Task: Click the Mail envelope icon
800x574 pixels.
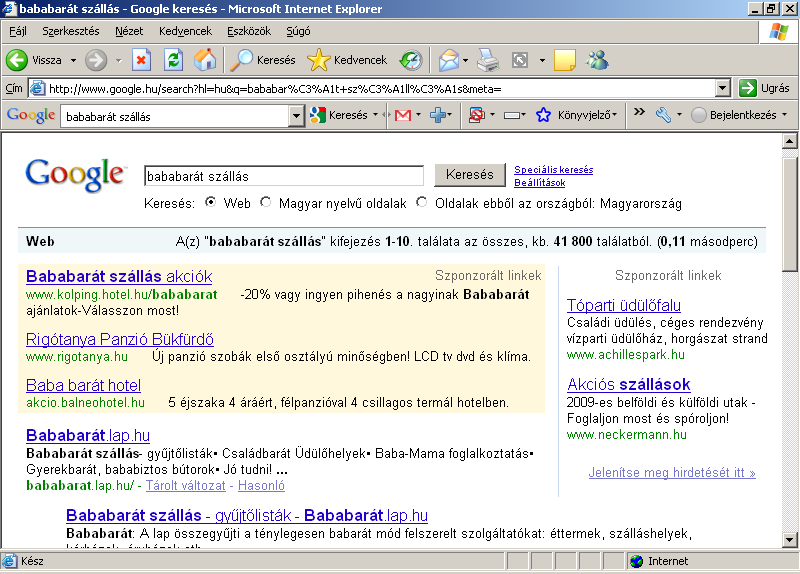Action: tap(449, 60)
